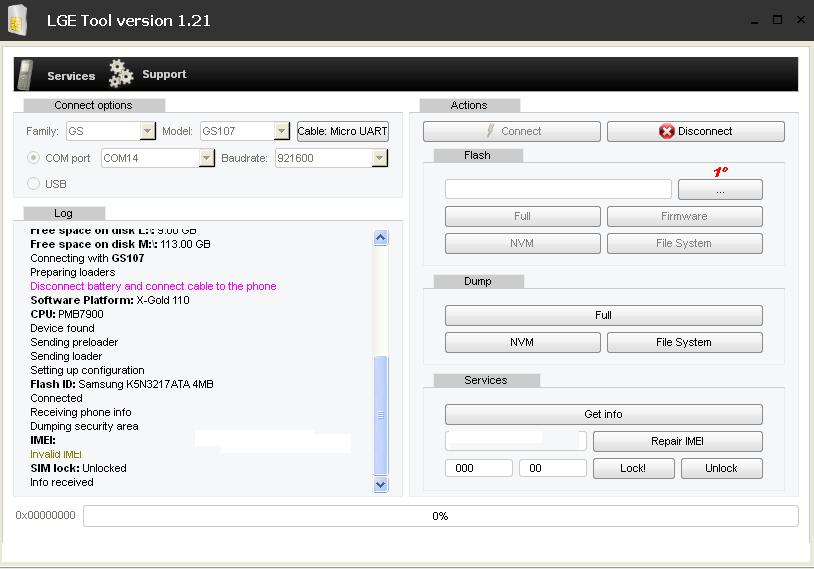Open the Services menu
The height and width of the screenshot is (569, 814).
coord(71,76)
